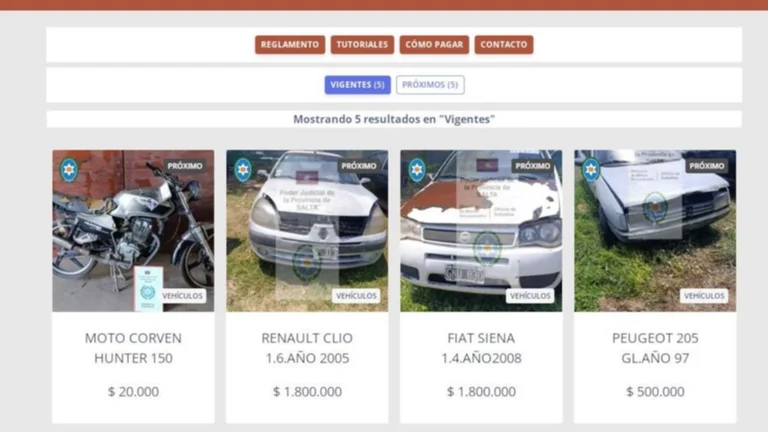Click PRÓXIMO tag on the Peugeot 205 card
Viewport: 768px width, 432px height.
707,166
